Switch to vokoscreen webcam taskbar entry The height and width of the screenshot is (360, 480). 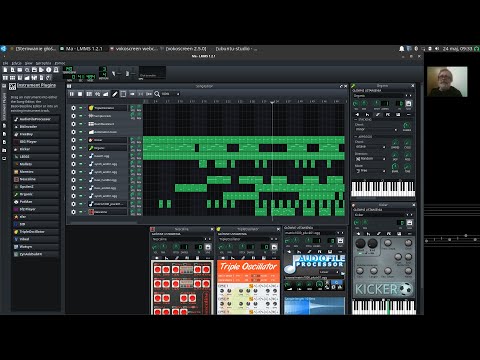point(134,49)
